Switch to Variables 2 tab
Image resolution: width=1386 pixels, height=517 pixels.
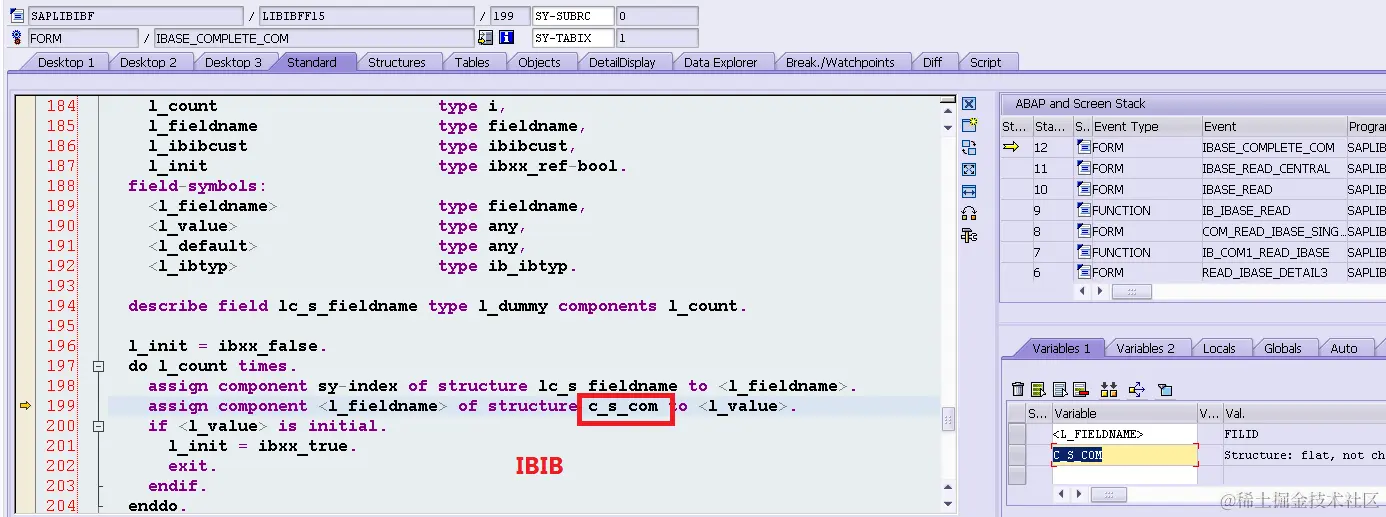pos(1145,348)
